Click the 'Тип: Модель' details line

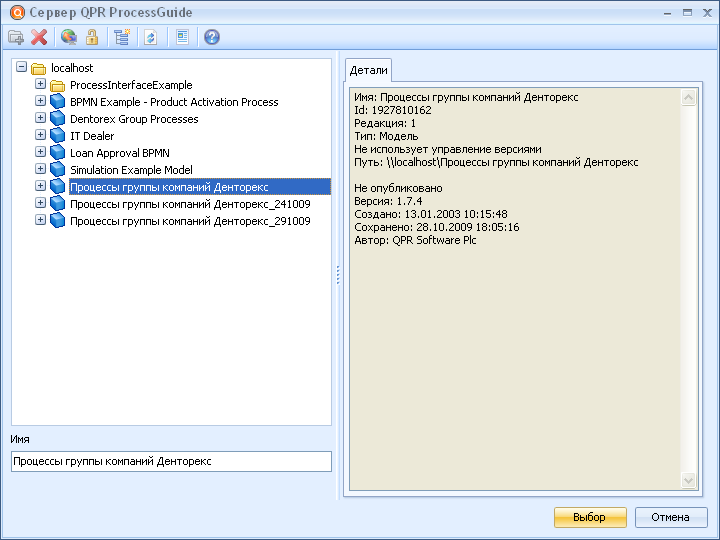click(x=386, y=136)
